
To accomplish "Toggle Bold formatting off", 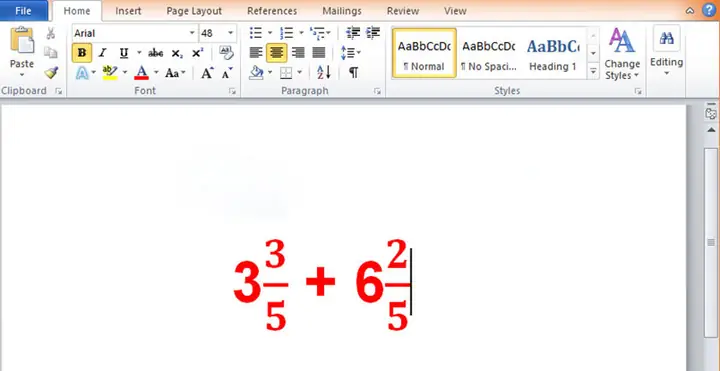I will [82, 53].
